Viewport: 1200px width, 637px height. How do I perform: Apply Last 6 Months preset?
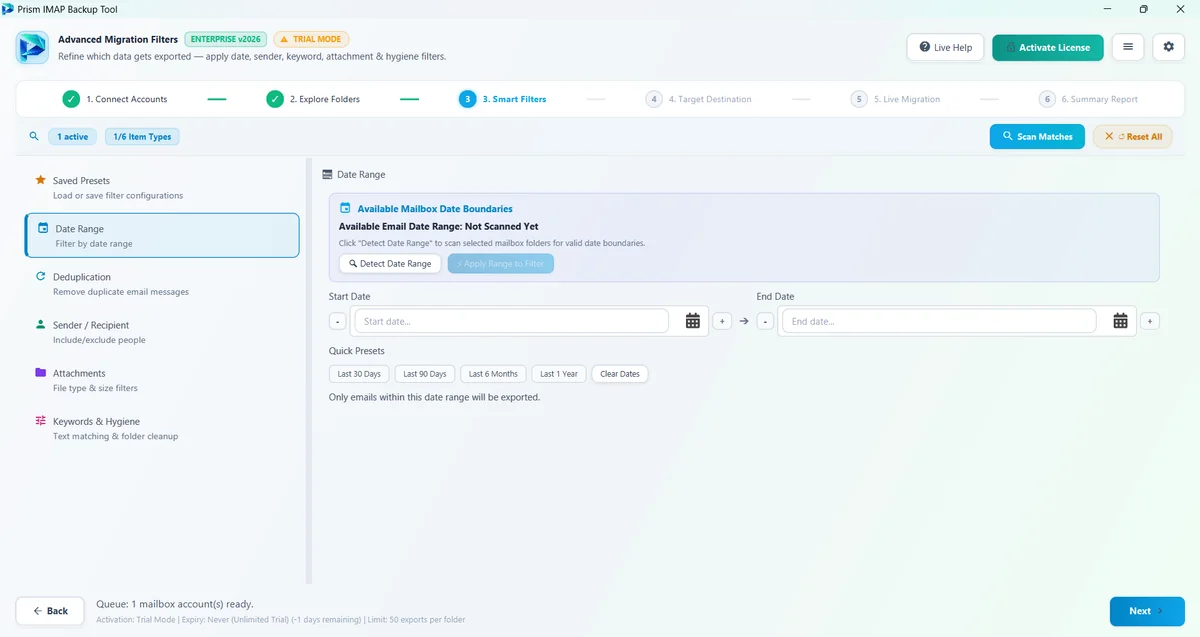pyautogui.click(x=493, y=374)
